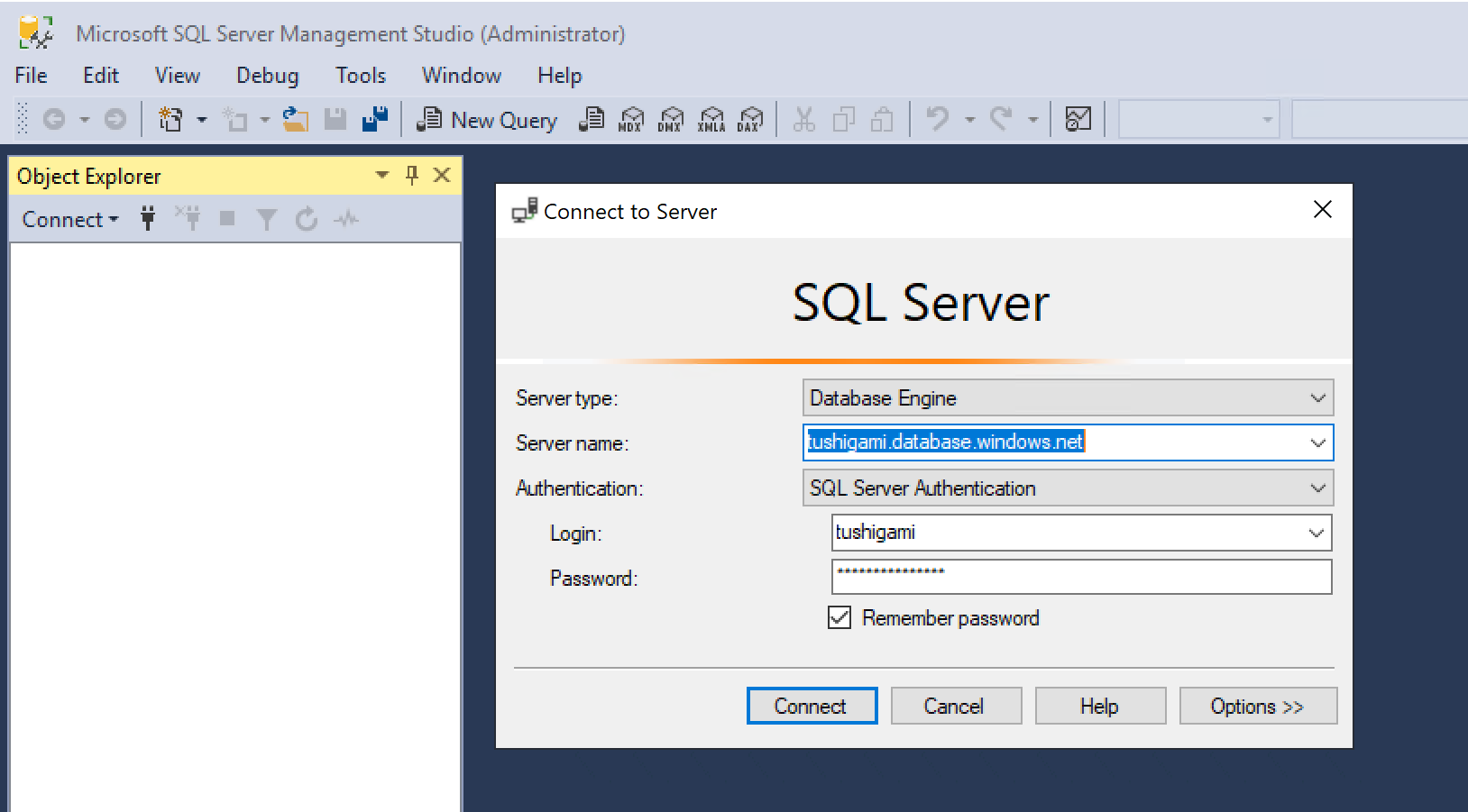
Task: Click the DMX query icon
Action: click(671, 119)
